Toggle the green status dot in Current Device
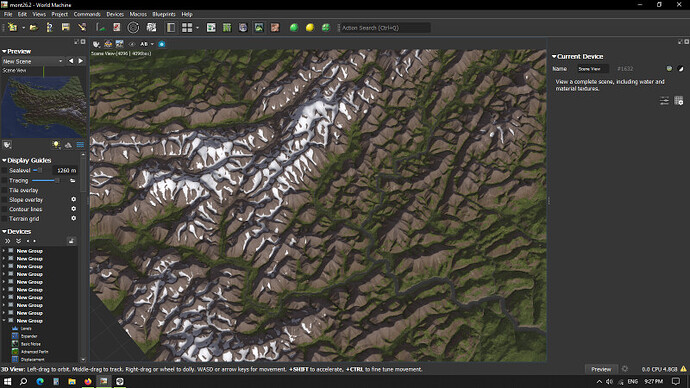The height and width of the screenshot is (388, 690). (669, 69)
